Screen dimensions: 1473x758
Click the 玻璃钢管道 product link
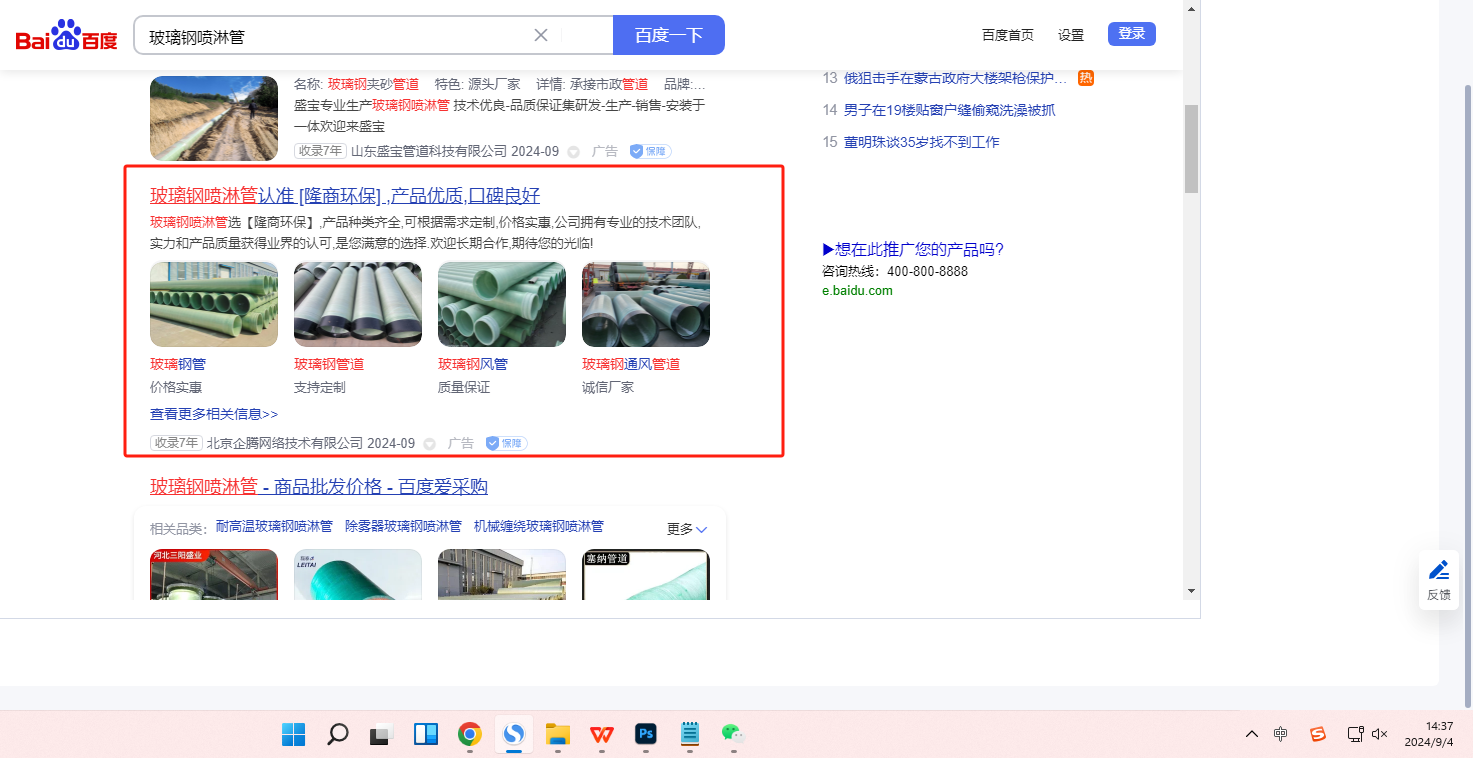329,364
